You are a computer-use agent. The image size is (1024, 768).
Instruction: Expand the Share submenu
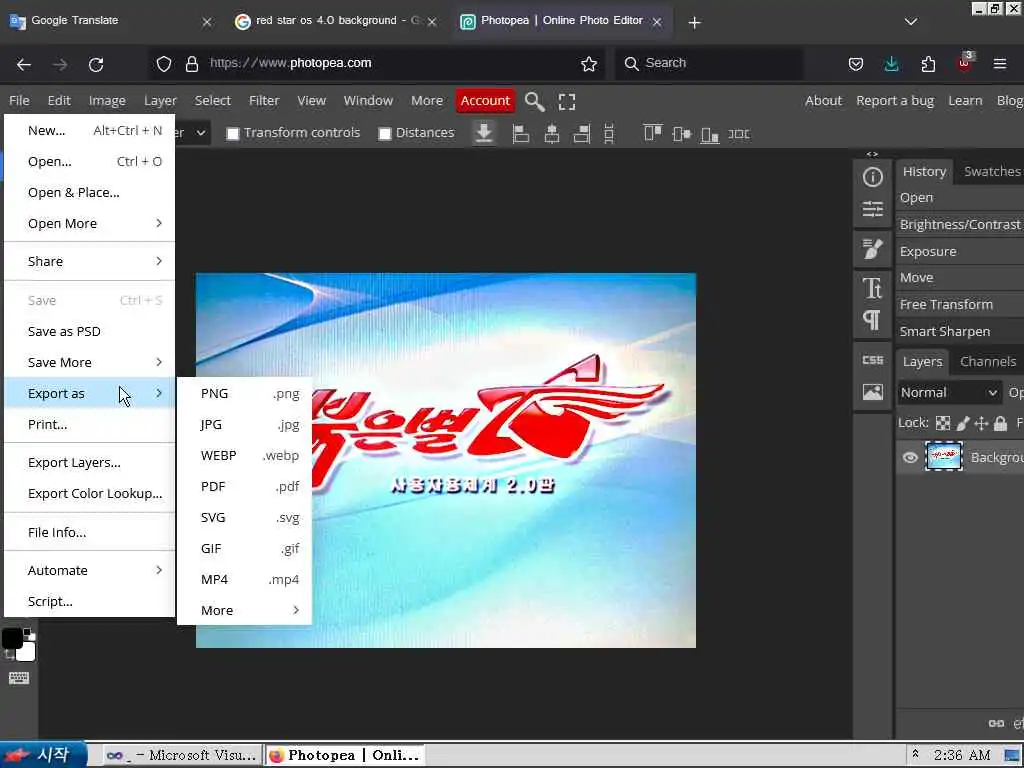tap(89, 261)
